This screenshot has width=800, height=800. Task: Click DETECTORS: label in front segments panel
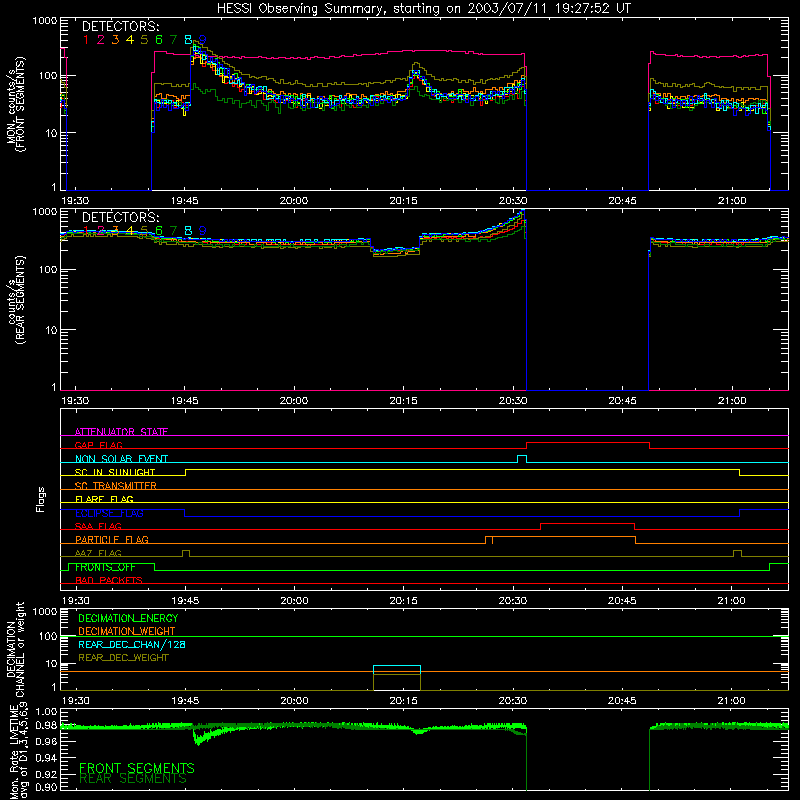coord(120,27)
